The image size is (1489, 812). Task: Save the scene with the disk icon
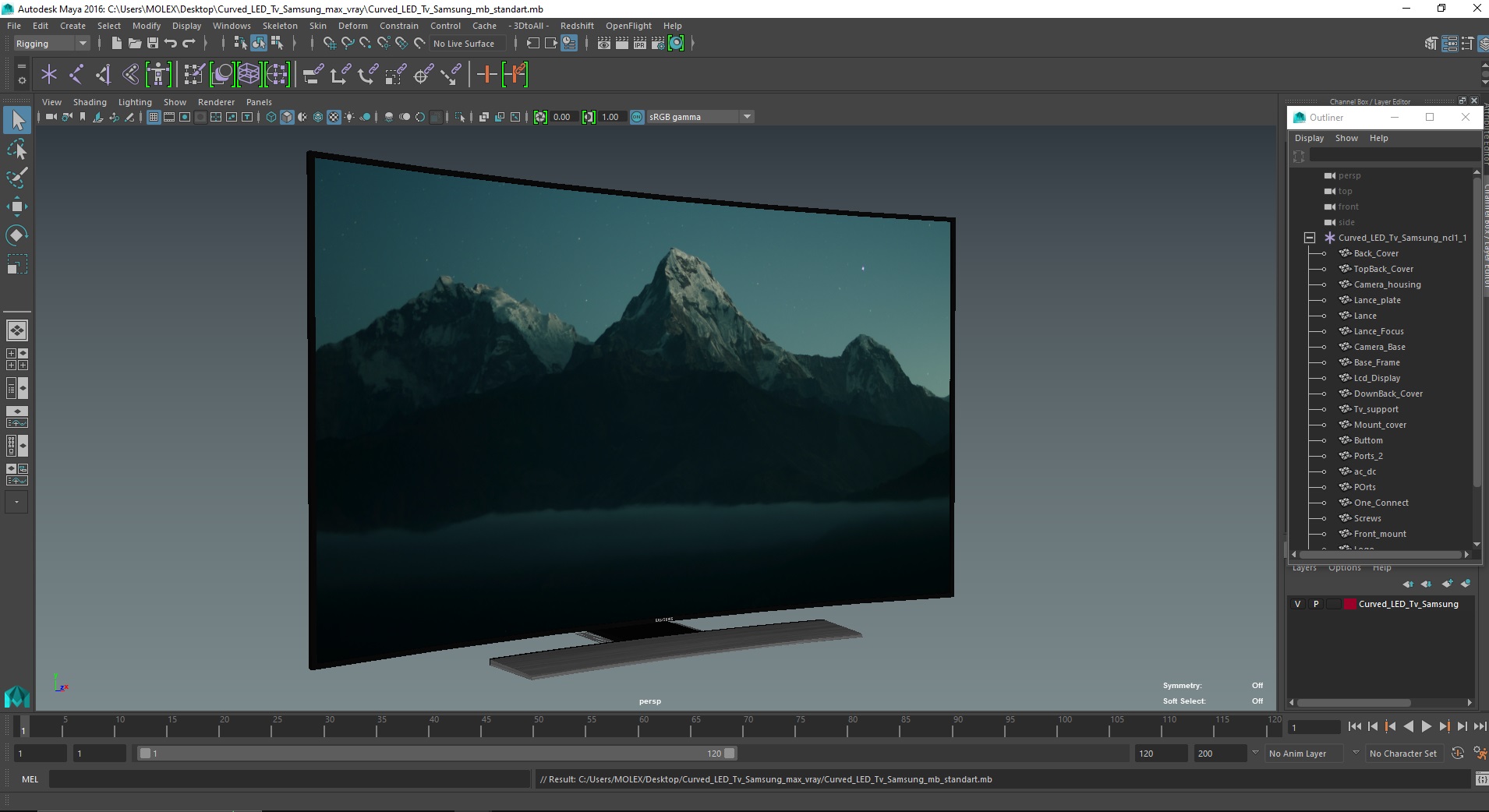[153, 44]
